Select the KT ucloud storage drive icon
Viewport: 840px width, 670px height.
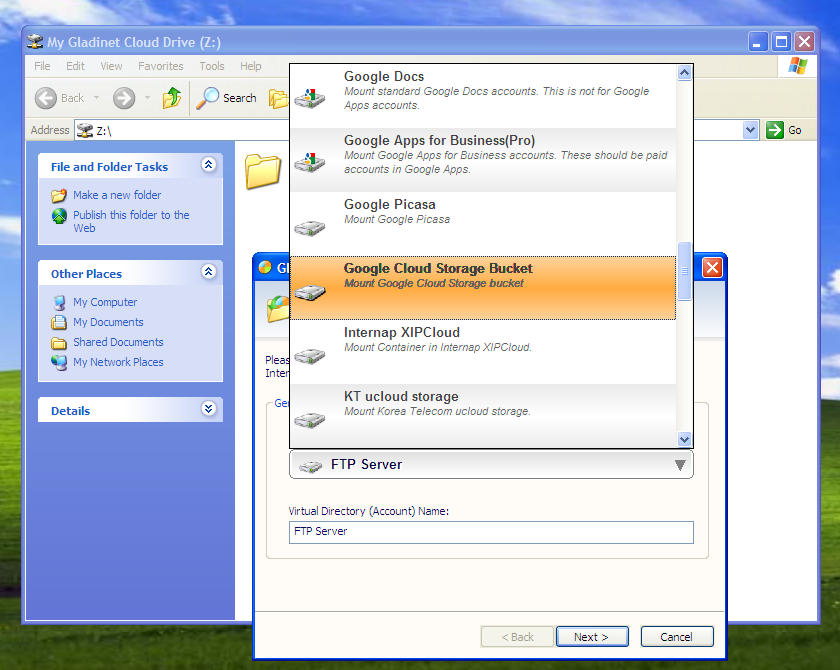(310, 420)
